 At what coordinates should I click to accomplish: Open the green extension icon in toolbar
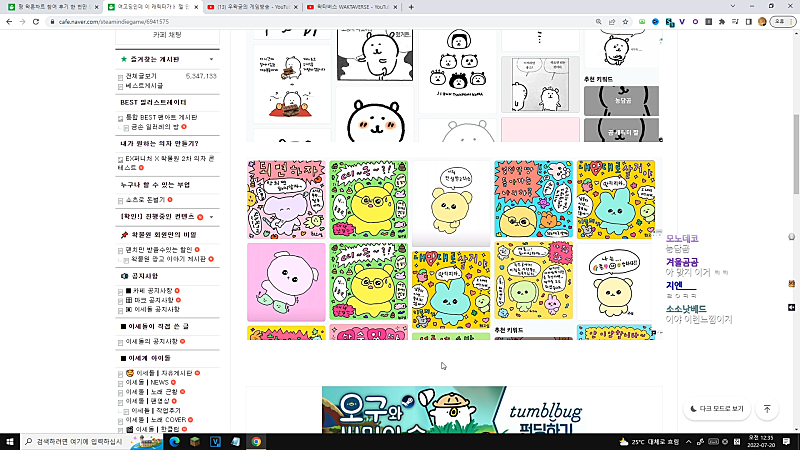642,22
